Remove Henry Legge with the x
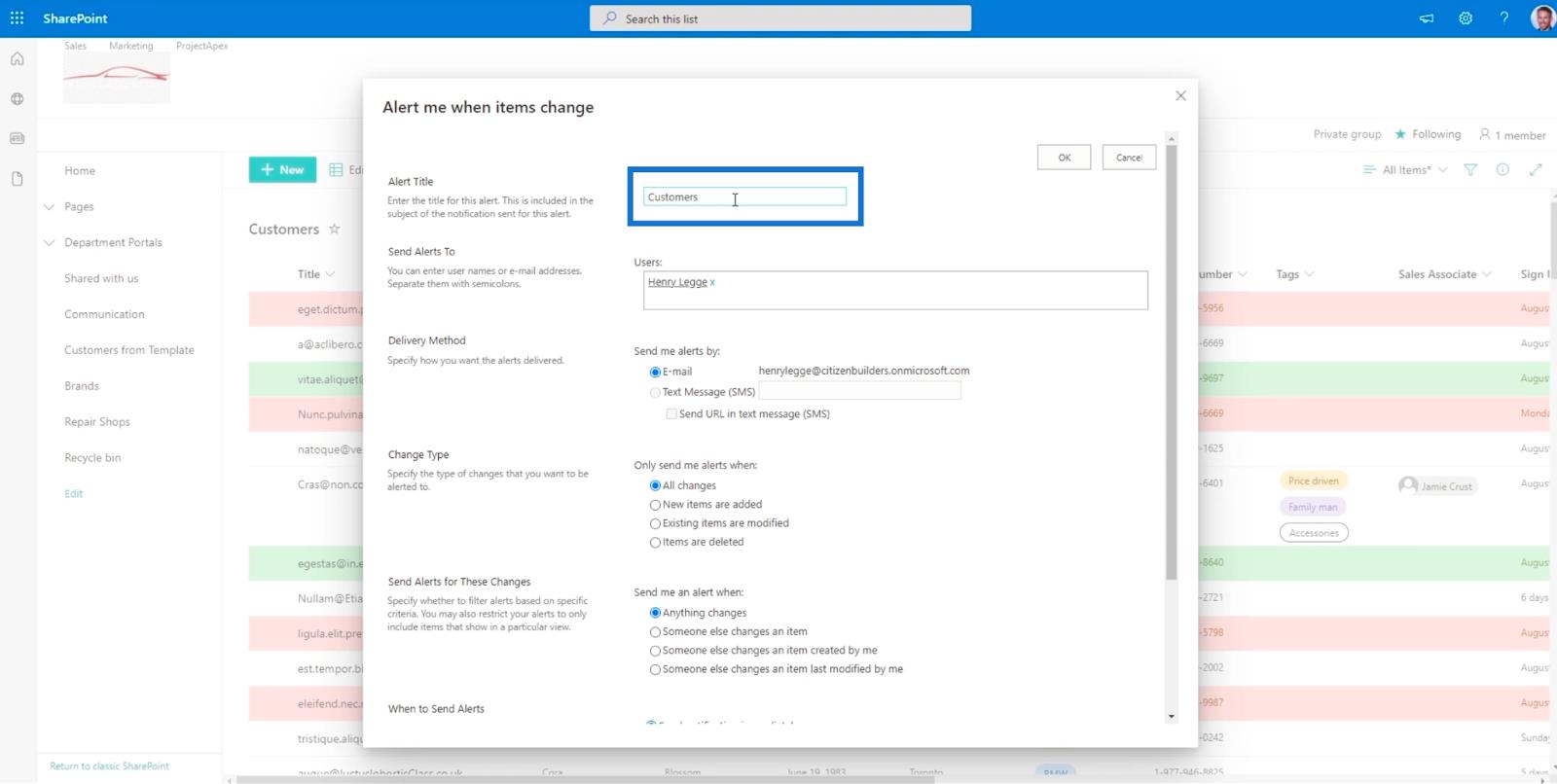 coord(712,282)
